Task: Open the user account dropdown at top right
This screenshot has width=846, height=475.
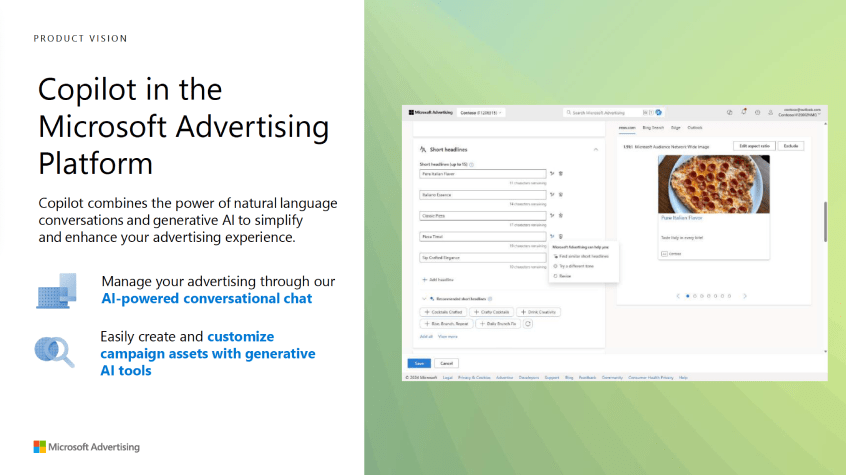Action: click(x=800, y=112)
